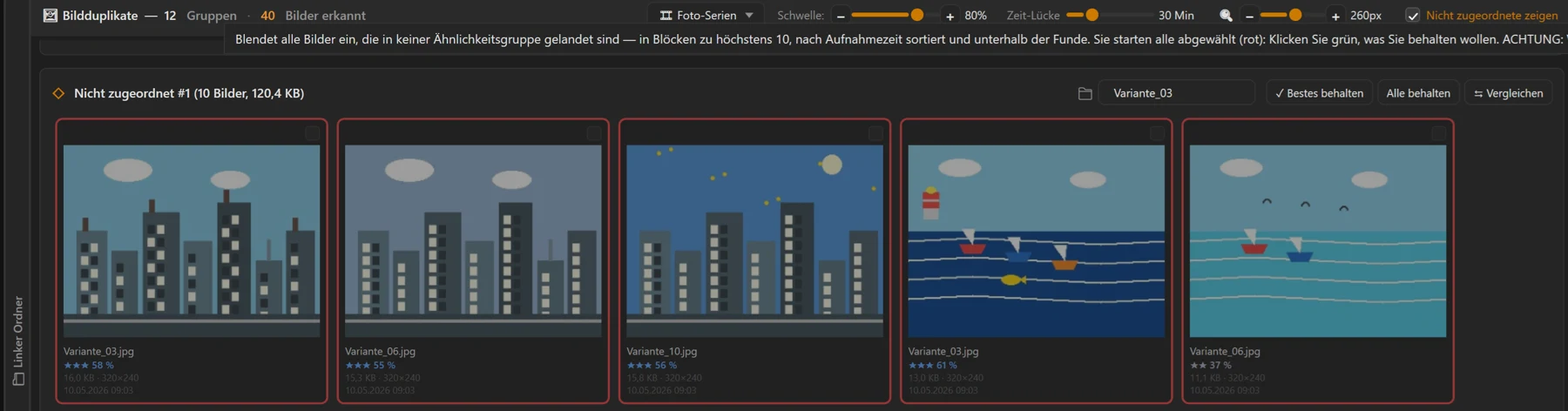Click the 12 Gruppen count text
This screenshot has height=411, width=1568.
pos(199,16)
